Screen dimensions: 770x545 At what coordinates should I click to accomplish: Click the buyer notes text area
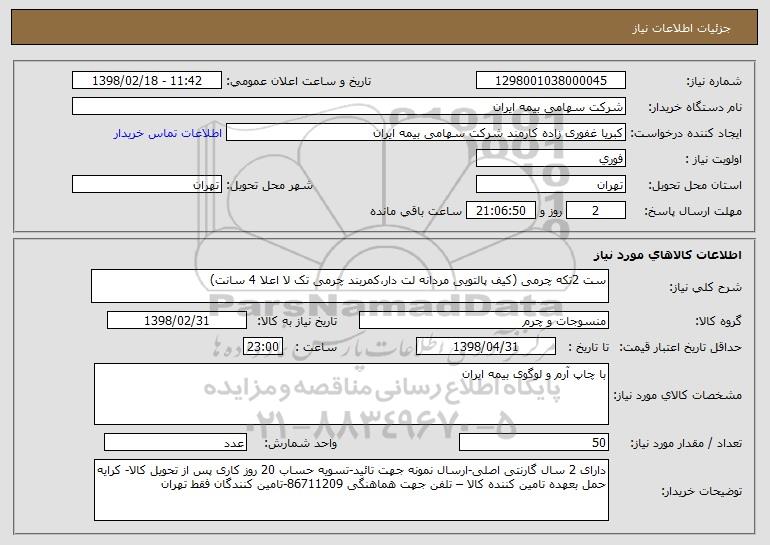tap(351, 490)
